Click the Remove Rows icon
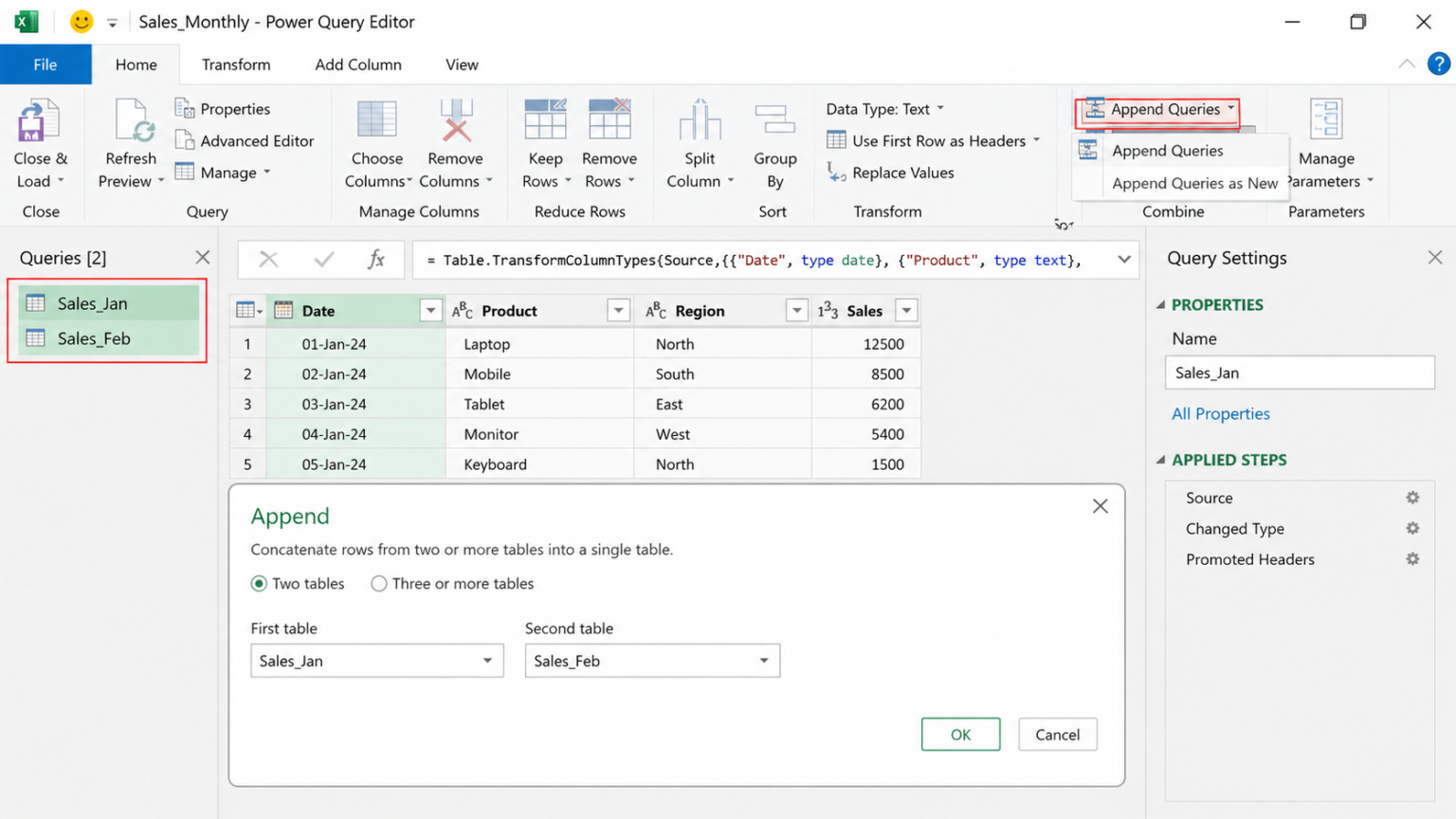Image resolution: width=1456 pixels, height=819 pixels. (610, 119)
